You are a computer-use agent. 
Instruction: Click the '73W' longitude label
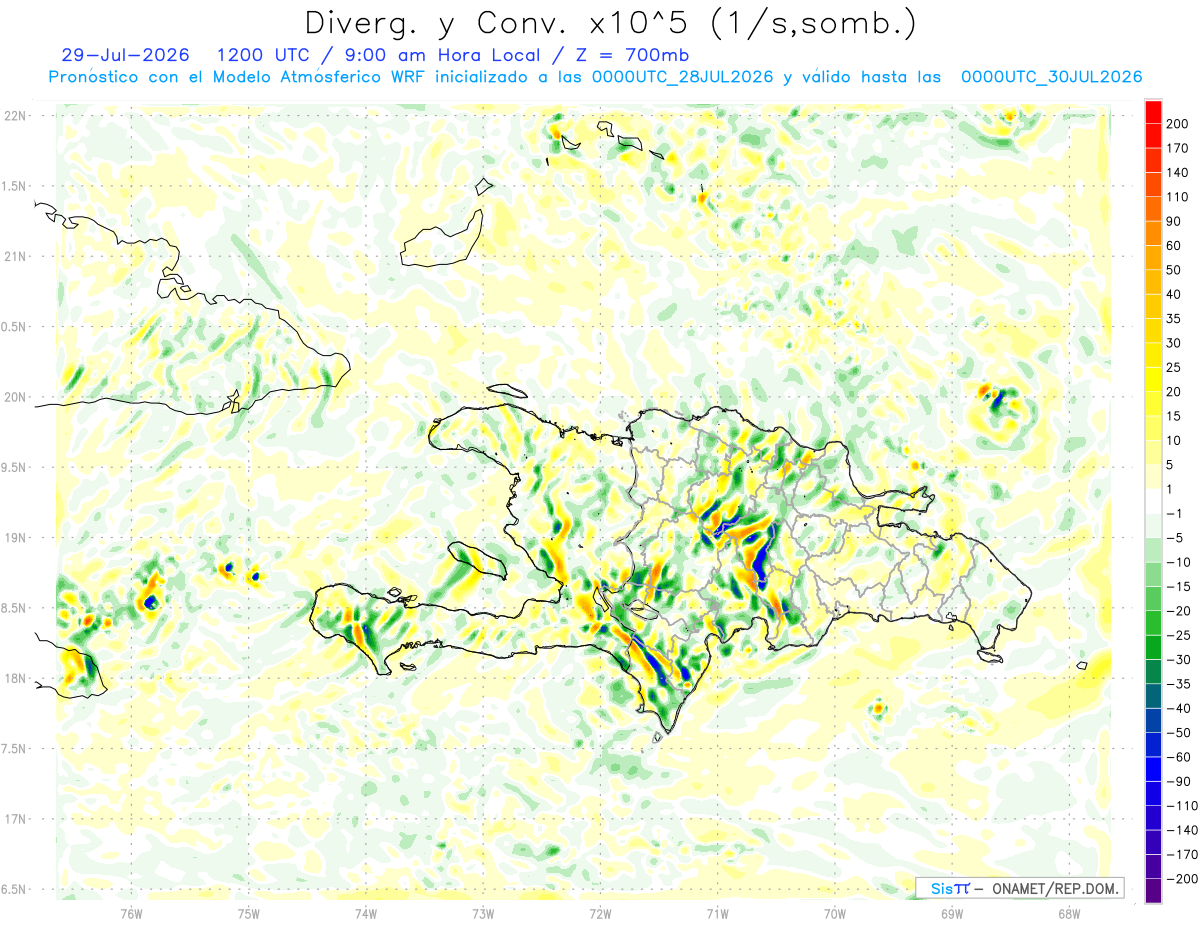coord(483,913)
